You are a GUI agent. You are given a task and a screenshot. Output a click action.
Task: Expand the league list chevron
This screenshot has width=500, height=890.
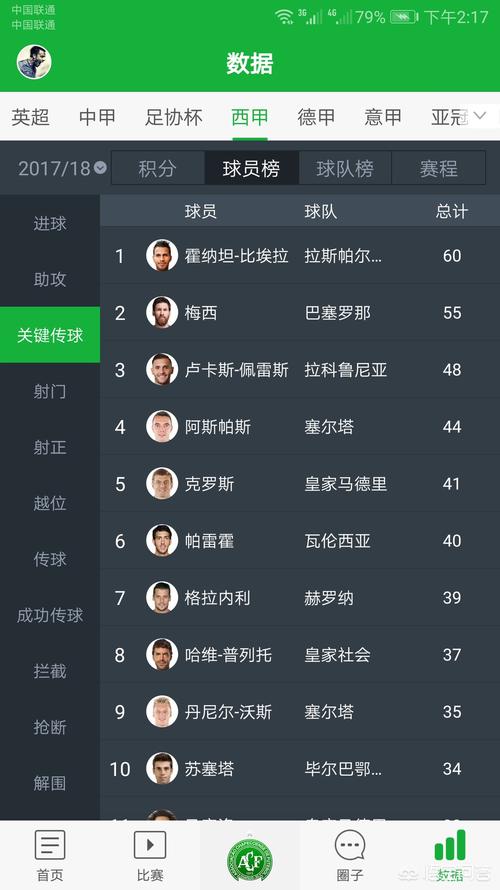coord(480,116)
